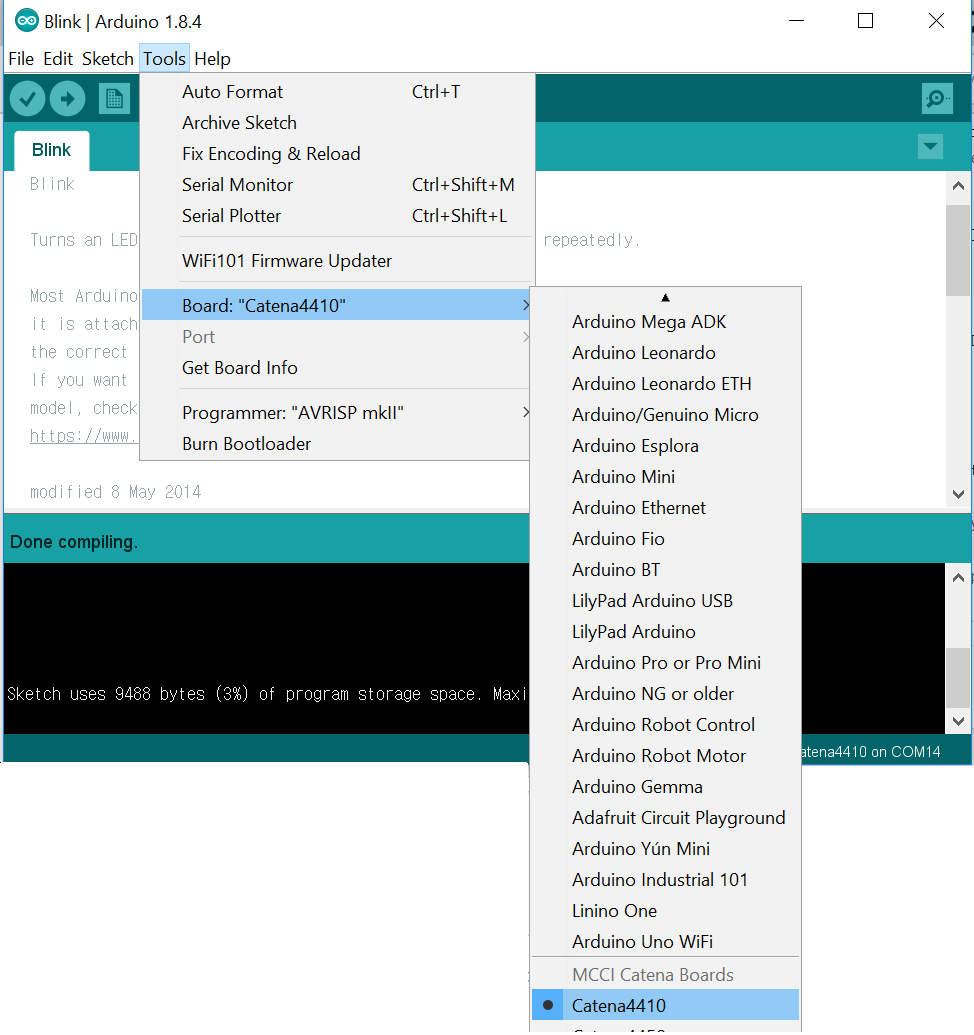Choose Archive Sketch menu item
The height and width of the screenshot is (1035, 974).
point(337,123)
